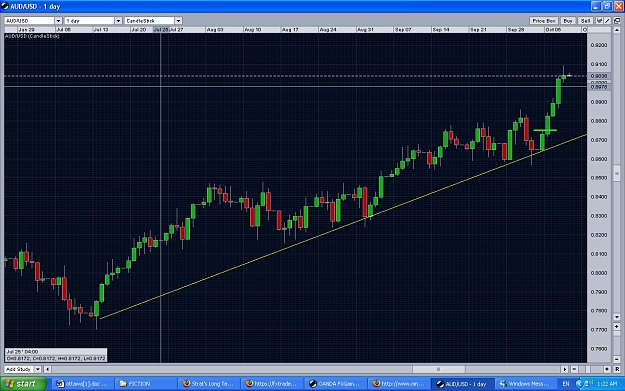Click the Sell button
Screen dimensions: 625x391
(x=586, y=21)
